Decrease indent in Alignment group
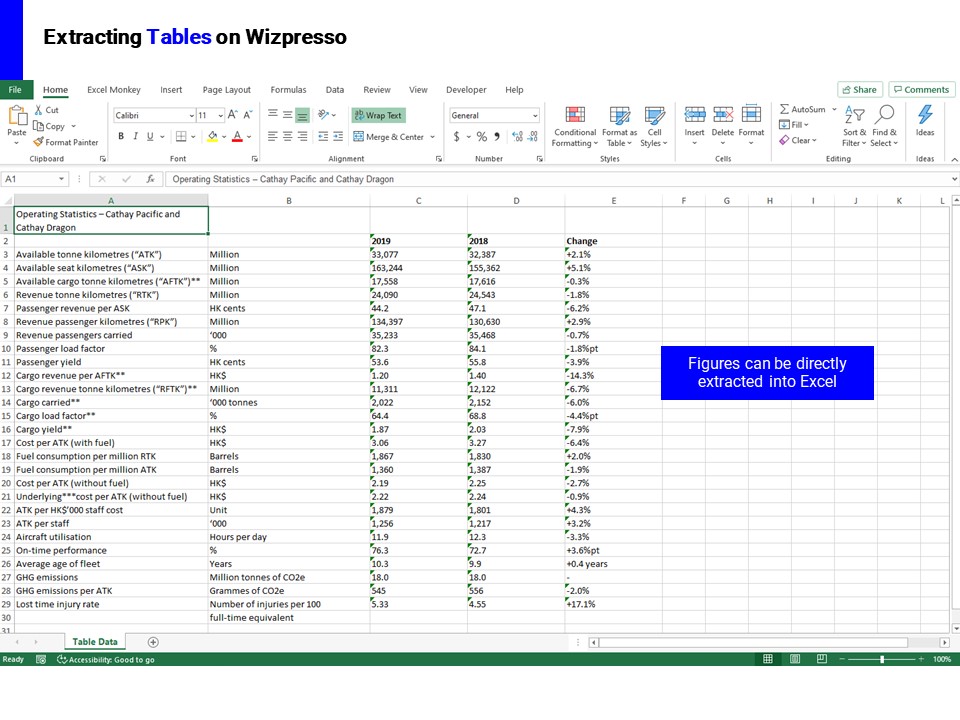The height and width of the screenshot is (720, 960). (x=323, y=137)
